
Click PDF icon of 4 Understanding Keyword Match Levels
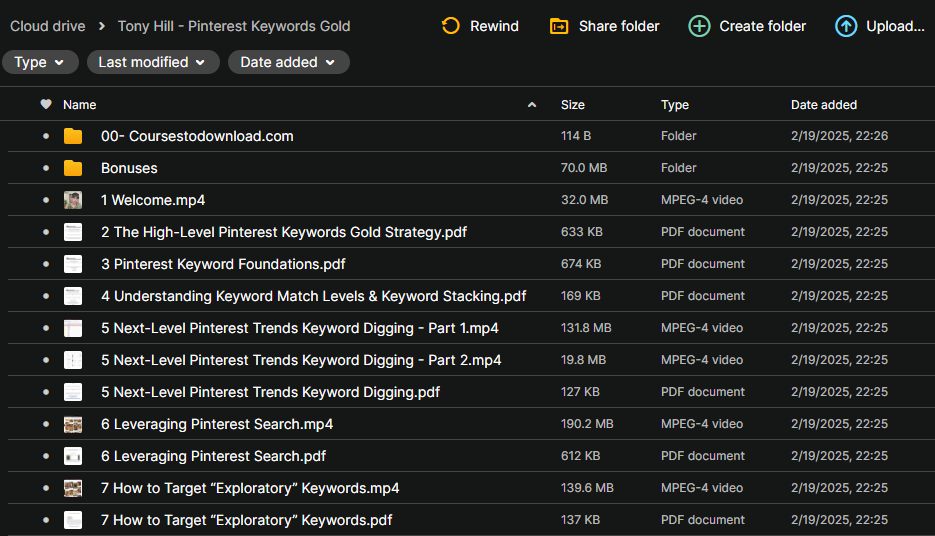73,296
